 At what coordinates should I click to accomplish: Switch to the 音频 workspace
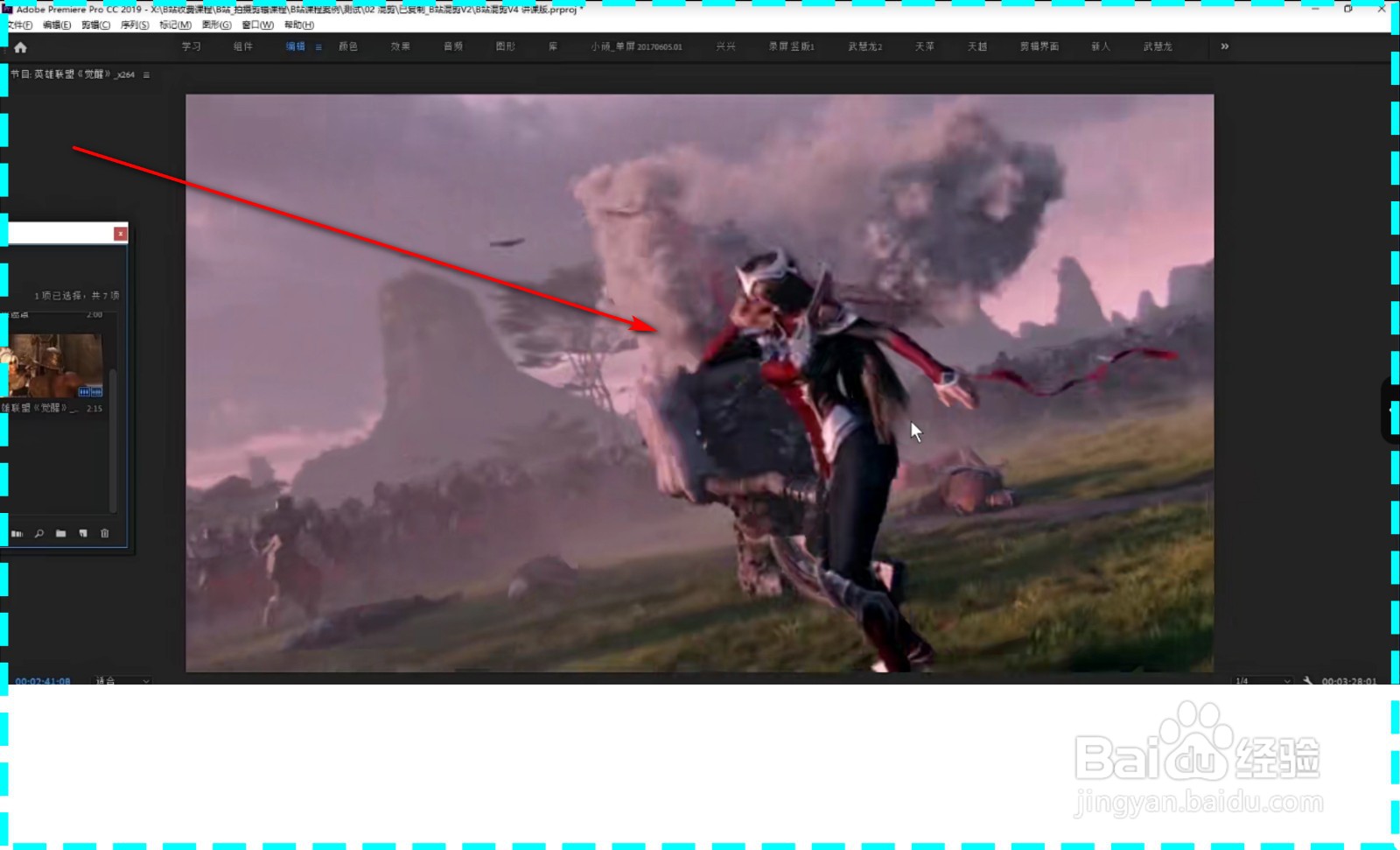pyautogui.click(x=453, y=46)
